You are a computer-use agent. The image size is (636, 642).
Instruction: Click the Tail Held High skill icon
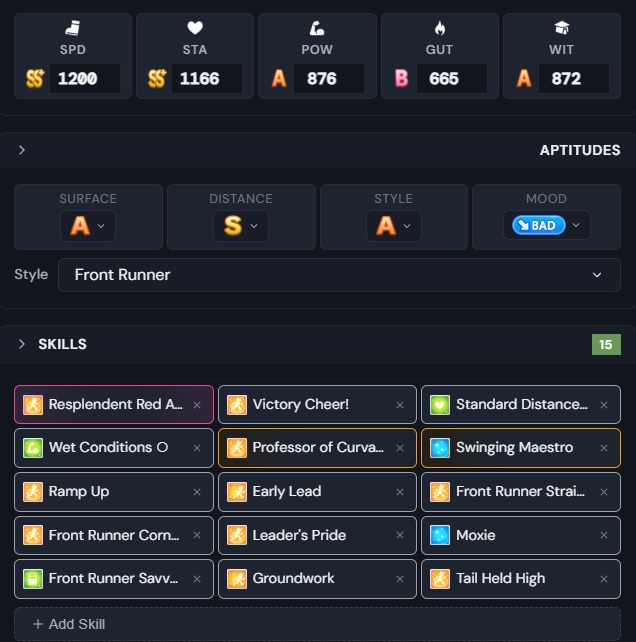[x=440, y=579]
